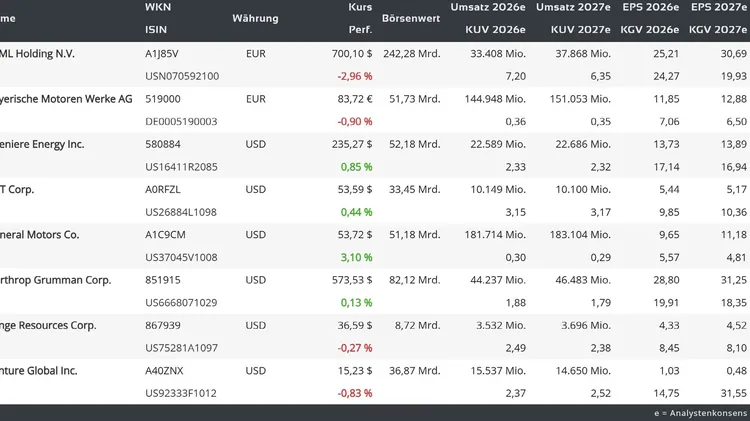
Task: Click performance value 0,44 %
Action: [356, 212]
